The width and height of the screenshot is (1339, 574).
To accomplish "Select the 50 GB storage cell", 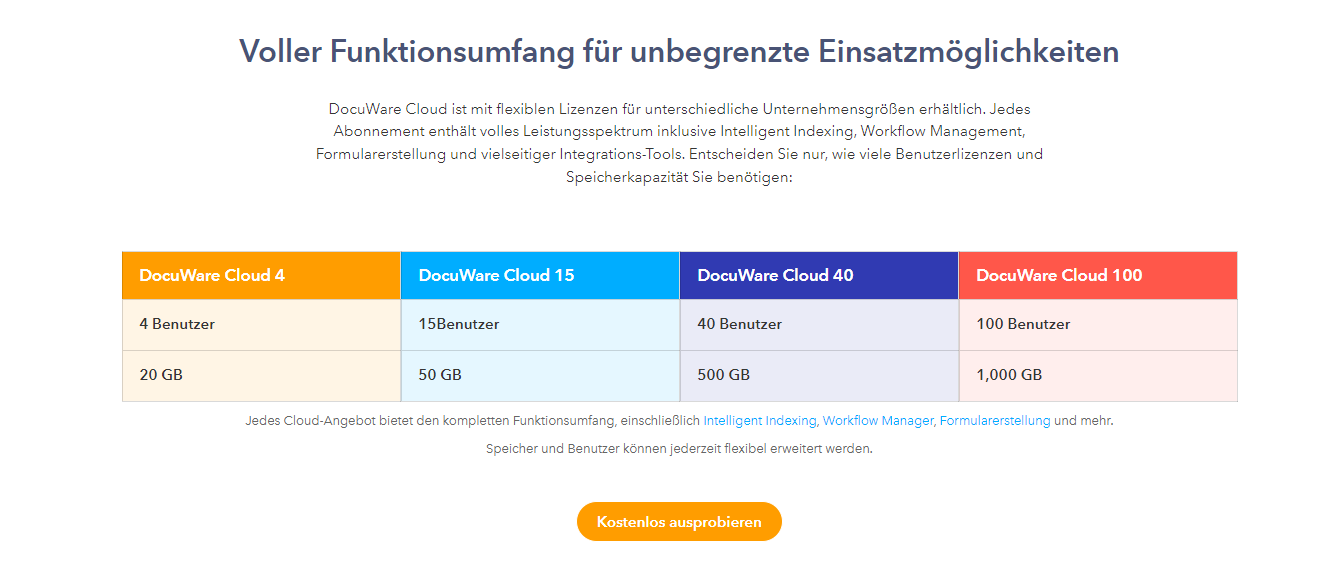I will 540,375.
